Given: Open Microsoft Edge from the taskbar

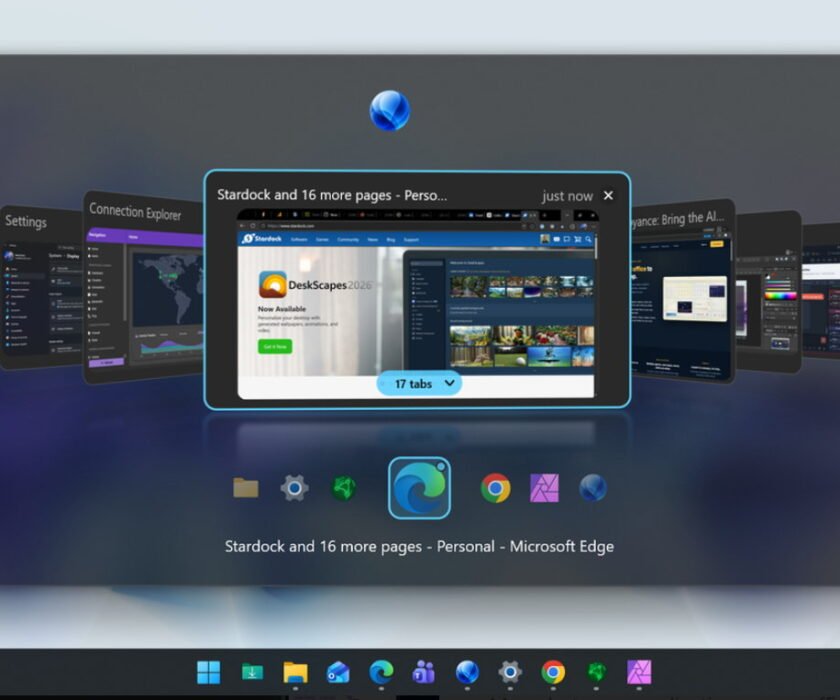Looking at the screenshot, I should [381, 672].
